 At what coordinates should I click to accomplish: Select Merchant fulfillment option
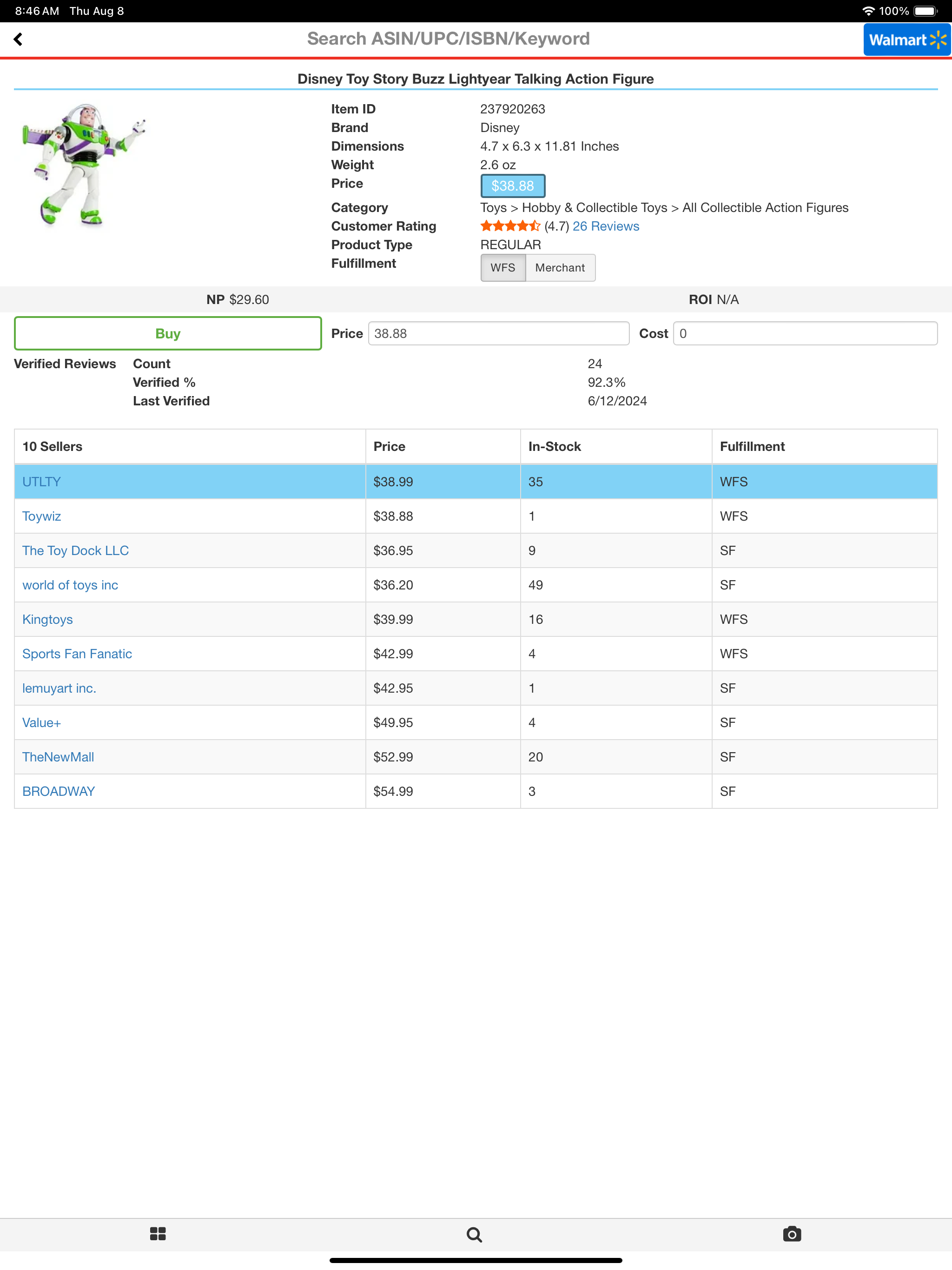560,268
